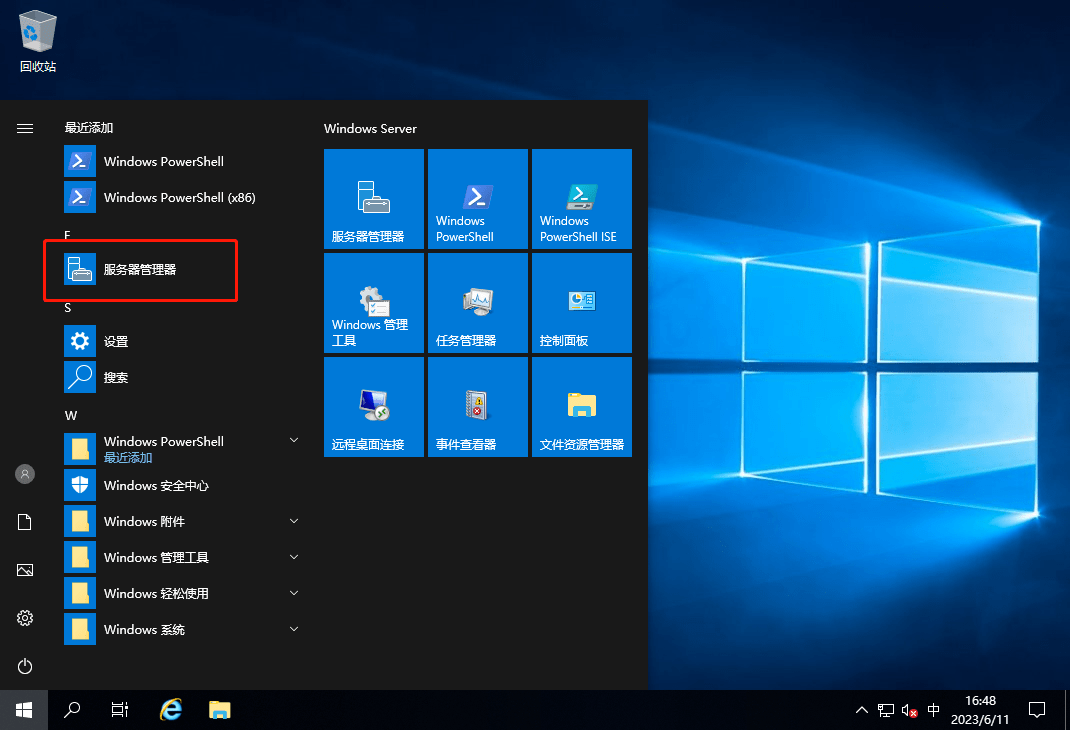Open 搜索 app in the list
The height and width of the screenshot is (730, 1070).
click(182, 377)
